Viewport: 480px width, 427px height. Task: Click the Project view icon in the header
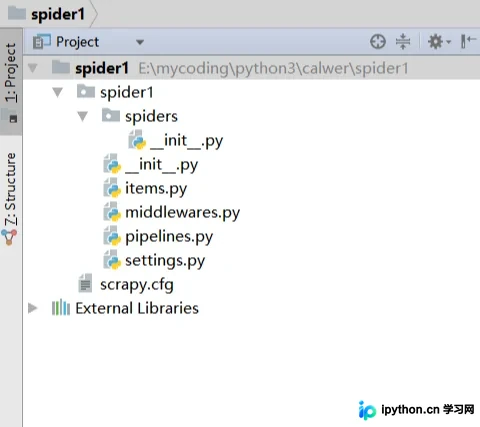click(x=42, y=42)
